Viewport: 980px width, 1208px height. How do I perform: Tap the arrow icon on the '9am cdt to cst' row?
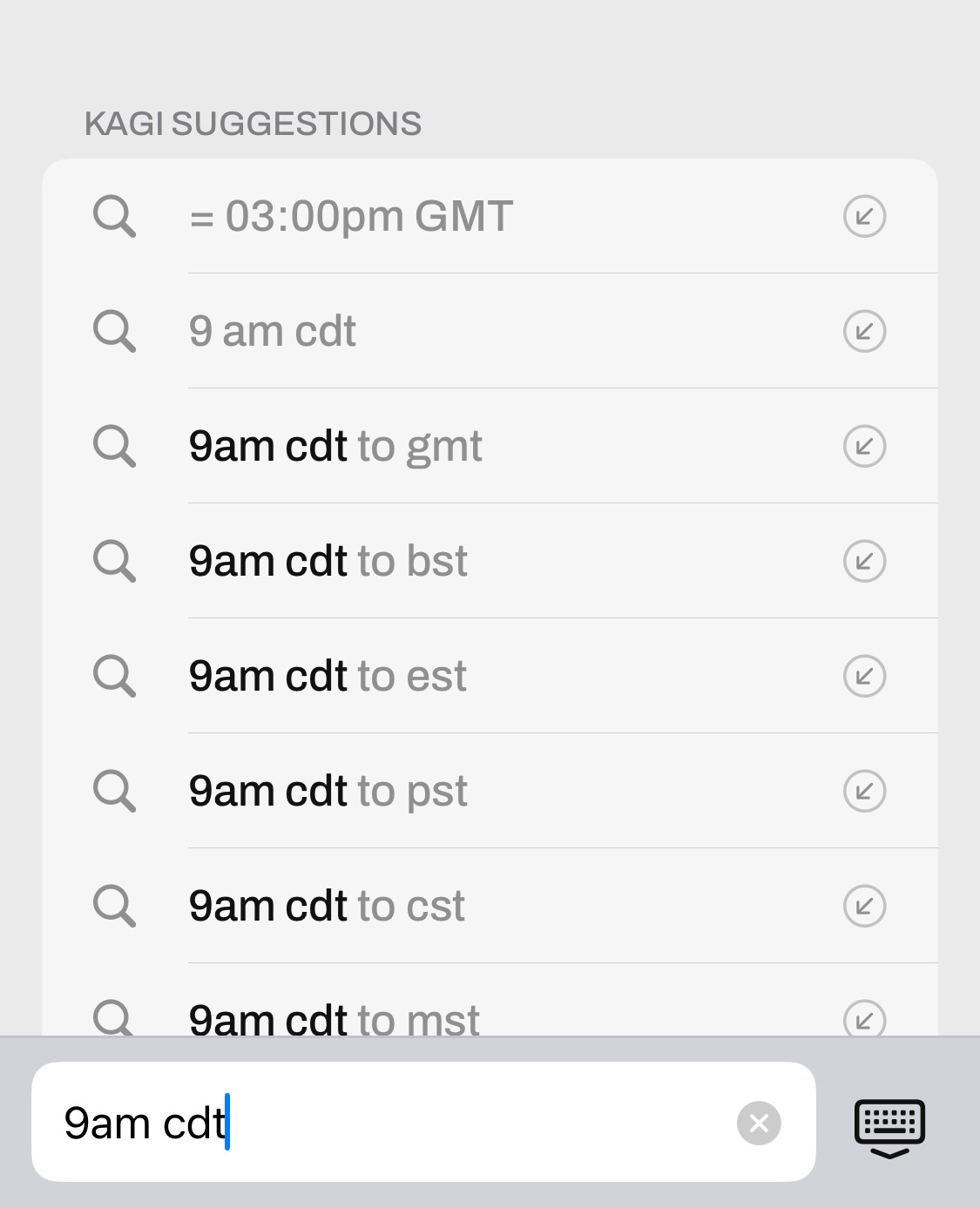pyautogui.click(x=864, y=906)
